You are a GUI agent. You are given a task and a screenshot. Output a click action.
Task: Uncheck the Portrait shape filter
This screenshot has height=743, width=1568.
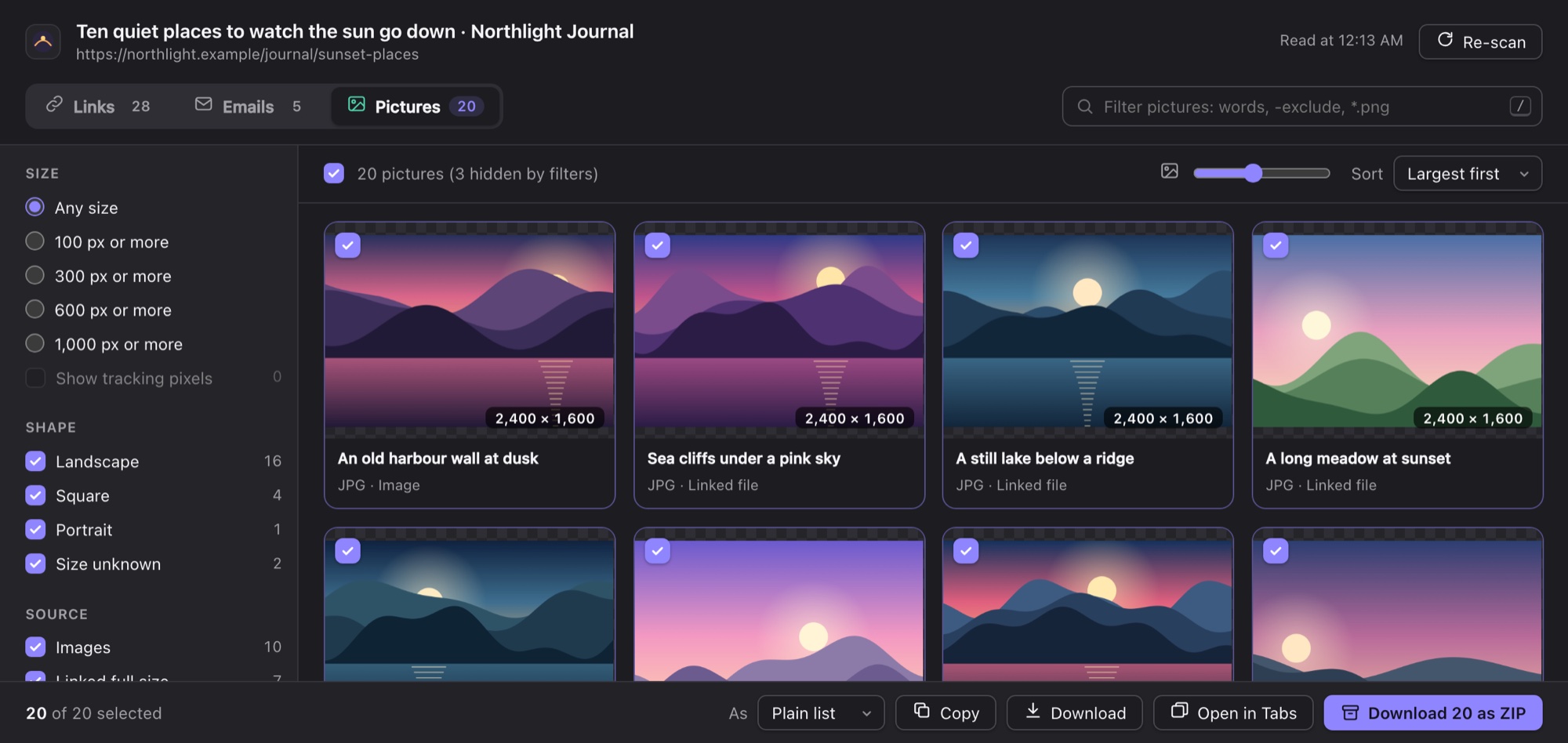point(35,529)
